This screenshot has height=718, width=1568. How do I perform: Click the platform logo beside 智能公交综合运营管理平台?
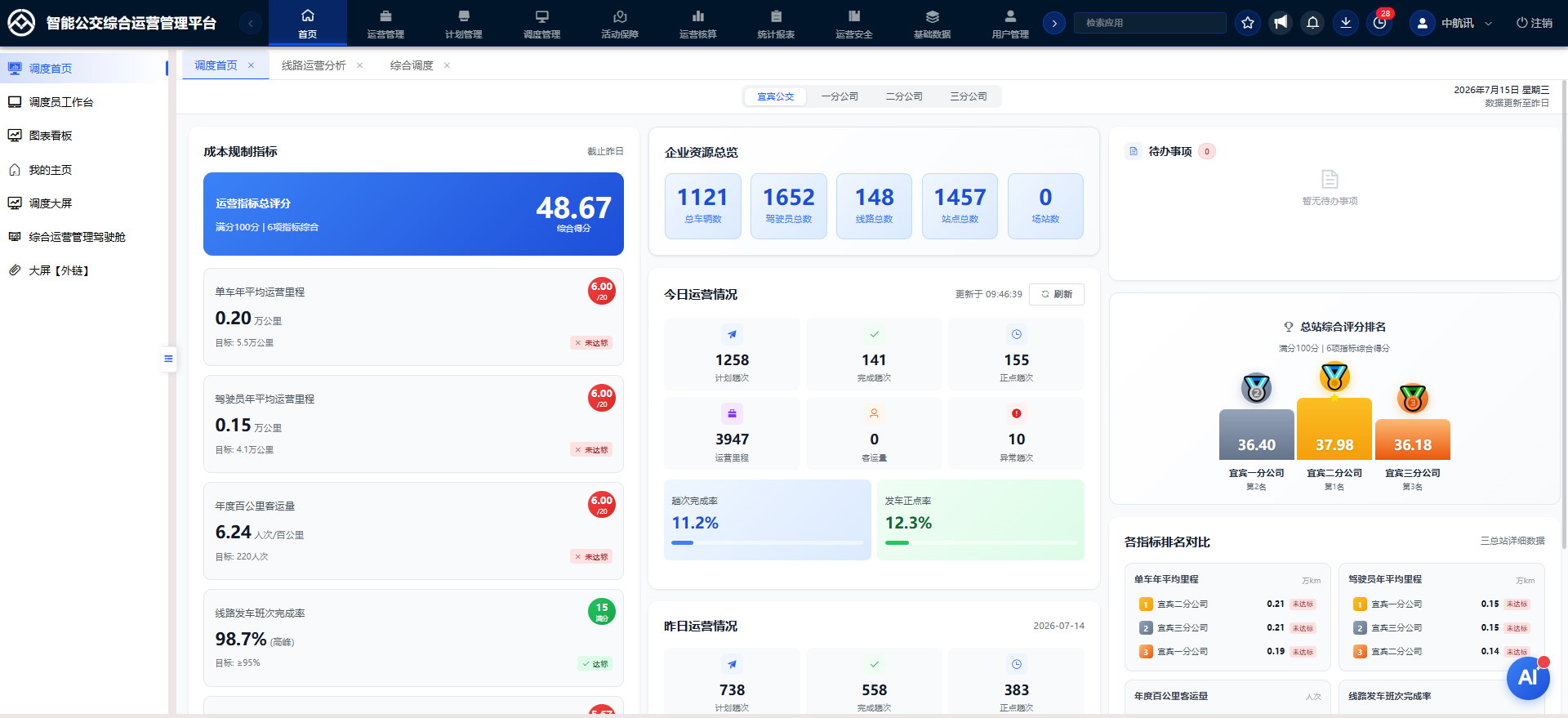[21, 23]
